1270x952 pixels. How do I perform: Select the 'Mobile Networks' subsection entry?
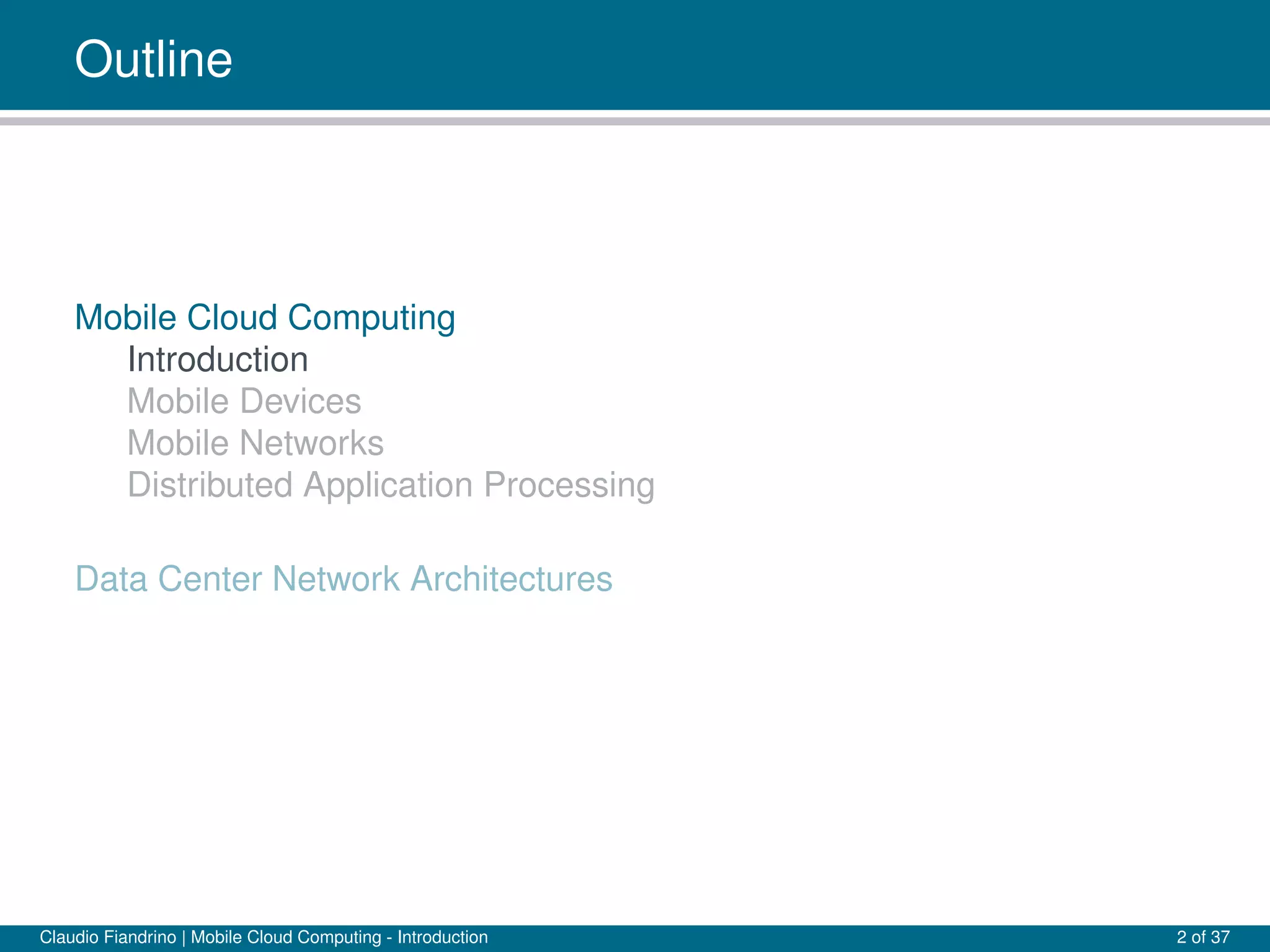pyautogui.click(x=255, y=443)
